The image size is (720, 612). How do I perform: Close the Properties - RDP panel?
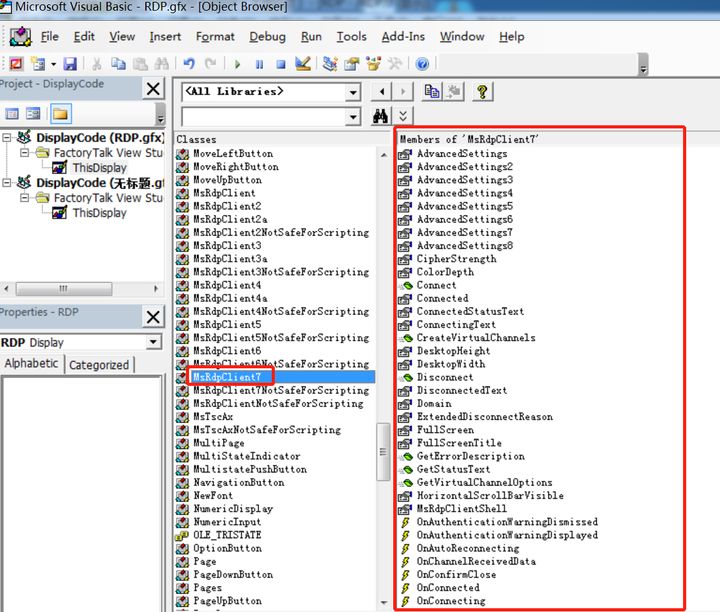153,317
